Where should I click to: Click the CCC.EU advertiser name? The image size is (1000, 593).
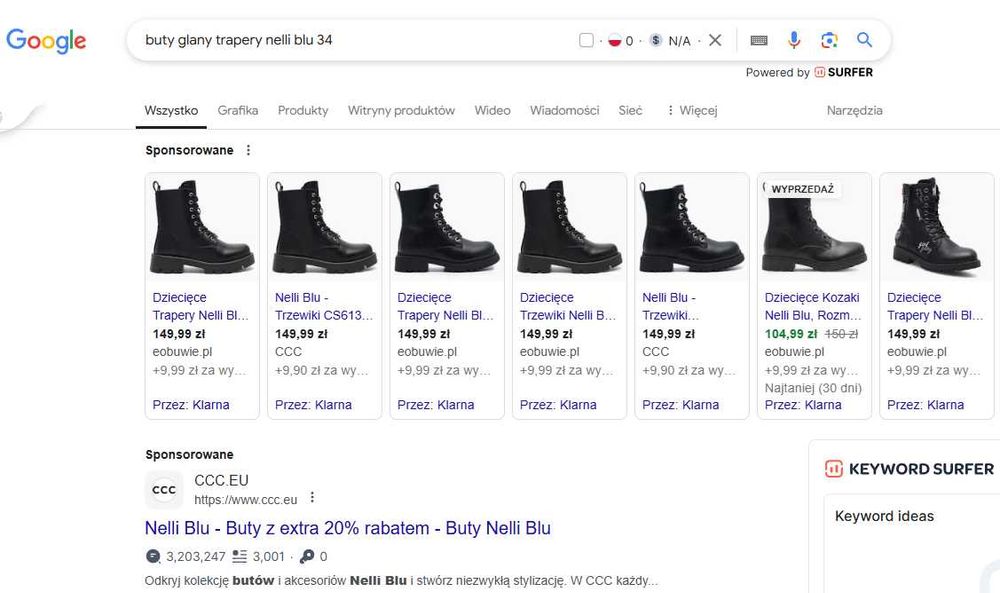pyautogui.click(x=221, y=480)
